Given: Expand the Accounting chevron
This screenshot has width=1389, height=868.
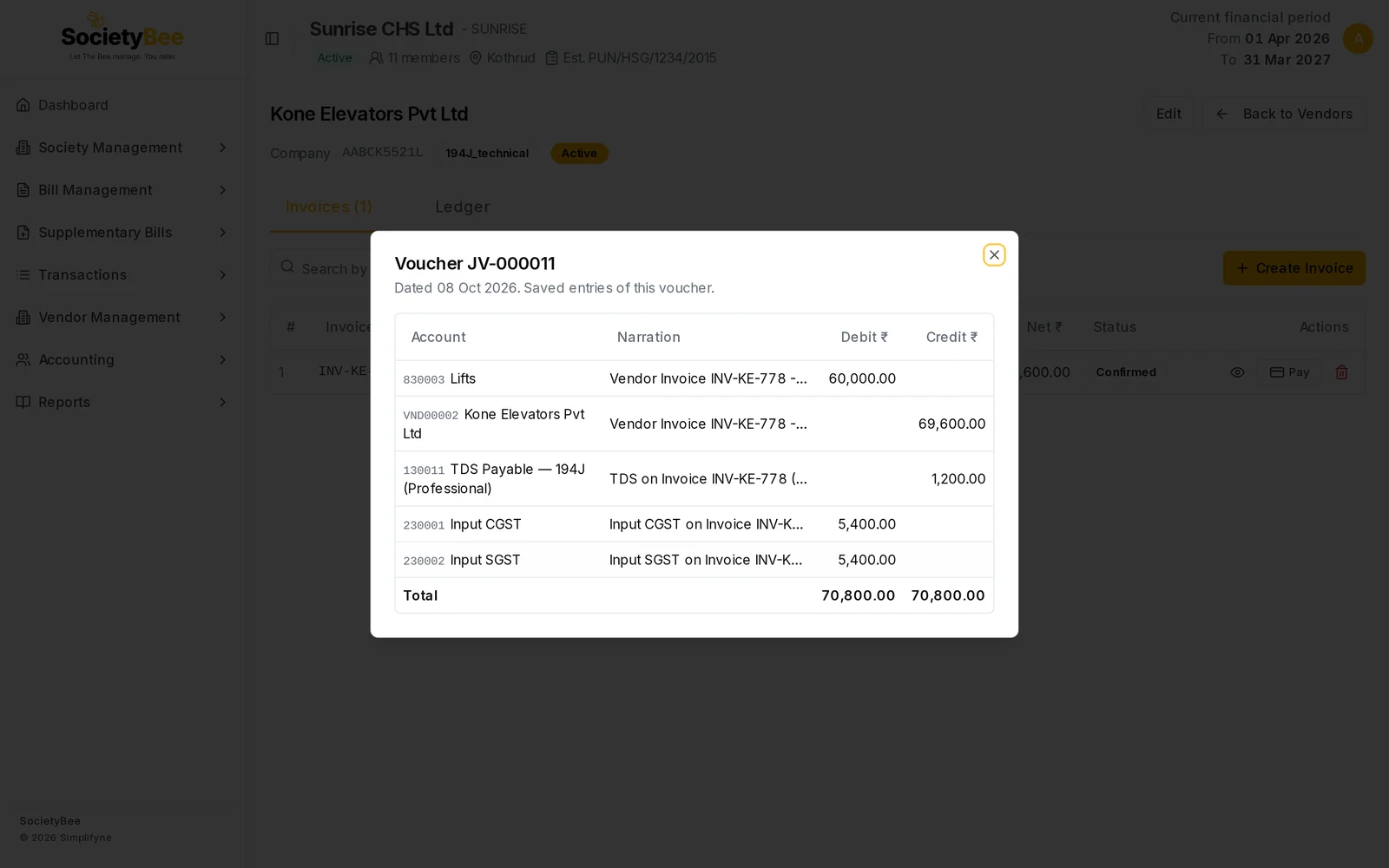Looking at the screenshot, I should pyautogui.click(x=222, y=359).
